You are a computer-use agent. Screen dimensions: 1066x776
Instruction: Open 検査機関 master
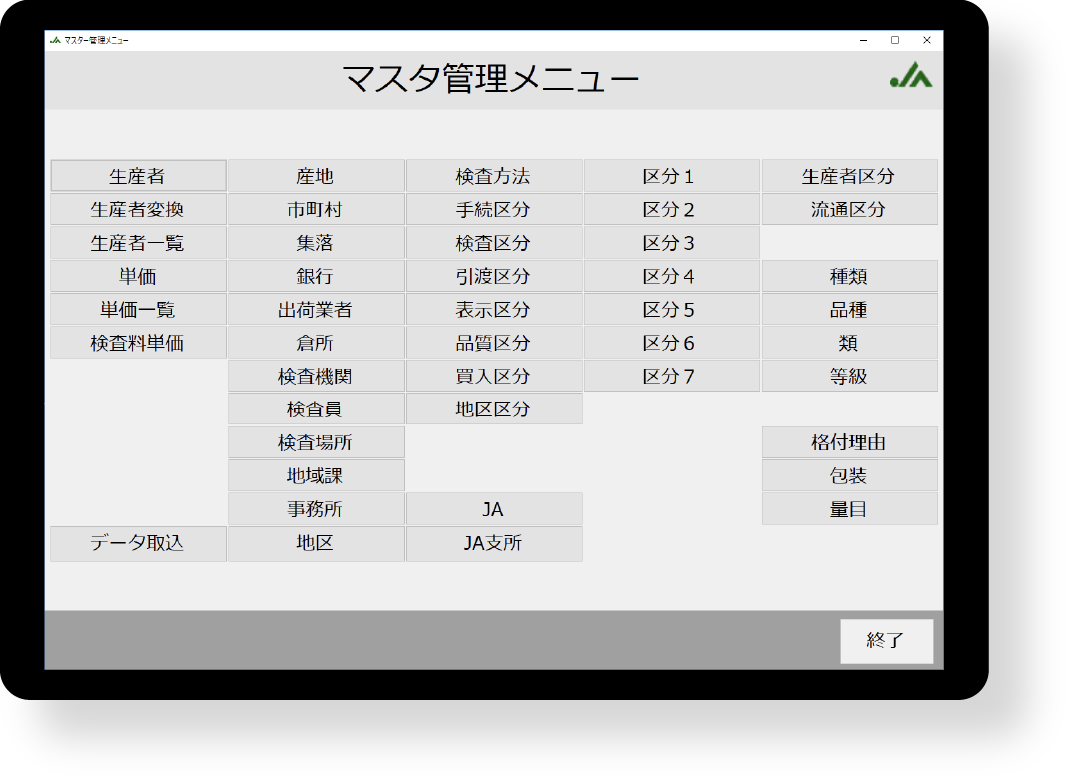316,377
